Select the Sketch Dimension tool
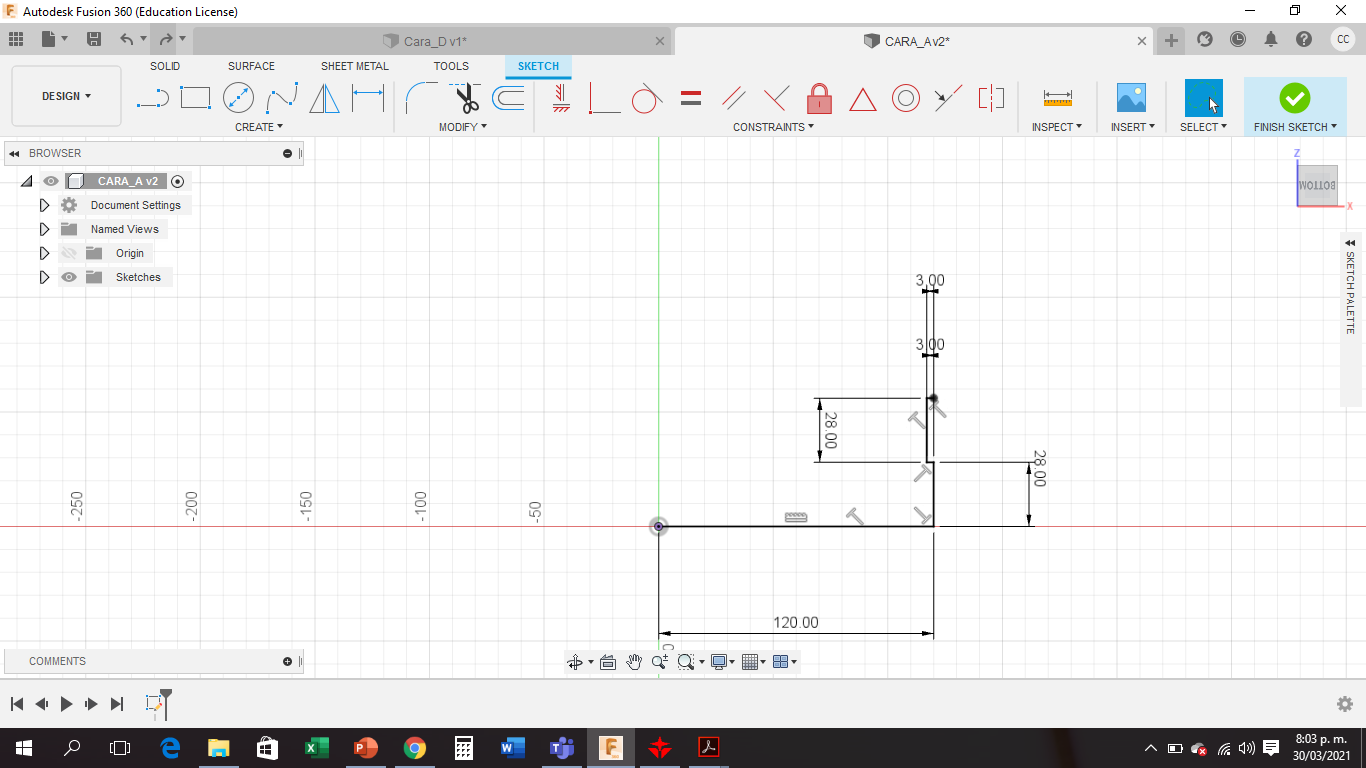The width and height of the screenshot is (1366, 768). coord(368,98)
